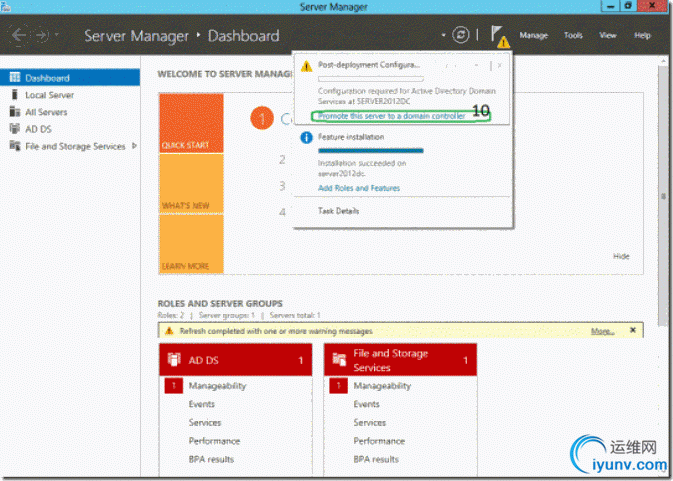Screen dimensions: 673x481
Task: Open Manageability under File and Storage Services
Action: point(382,386)
